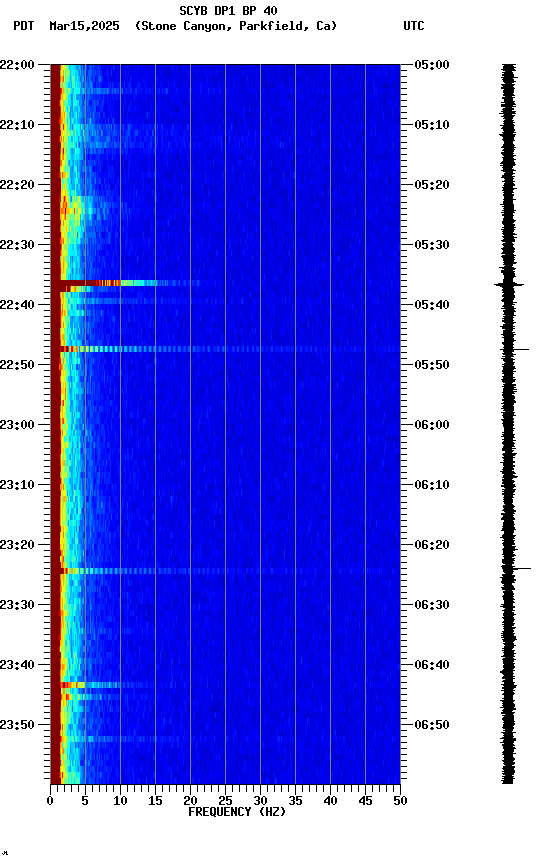Click the 'UTC' timezone label
This screenshot has height=864, width=552.
click(414, 26)
